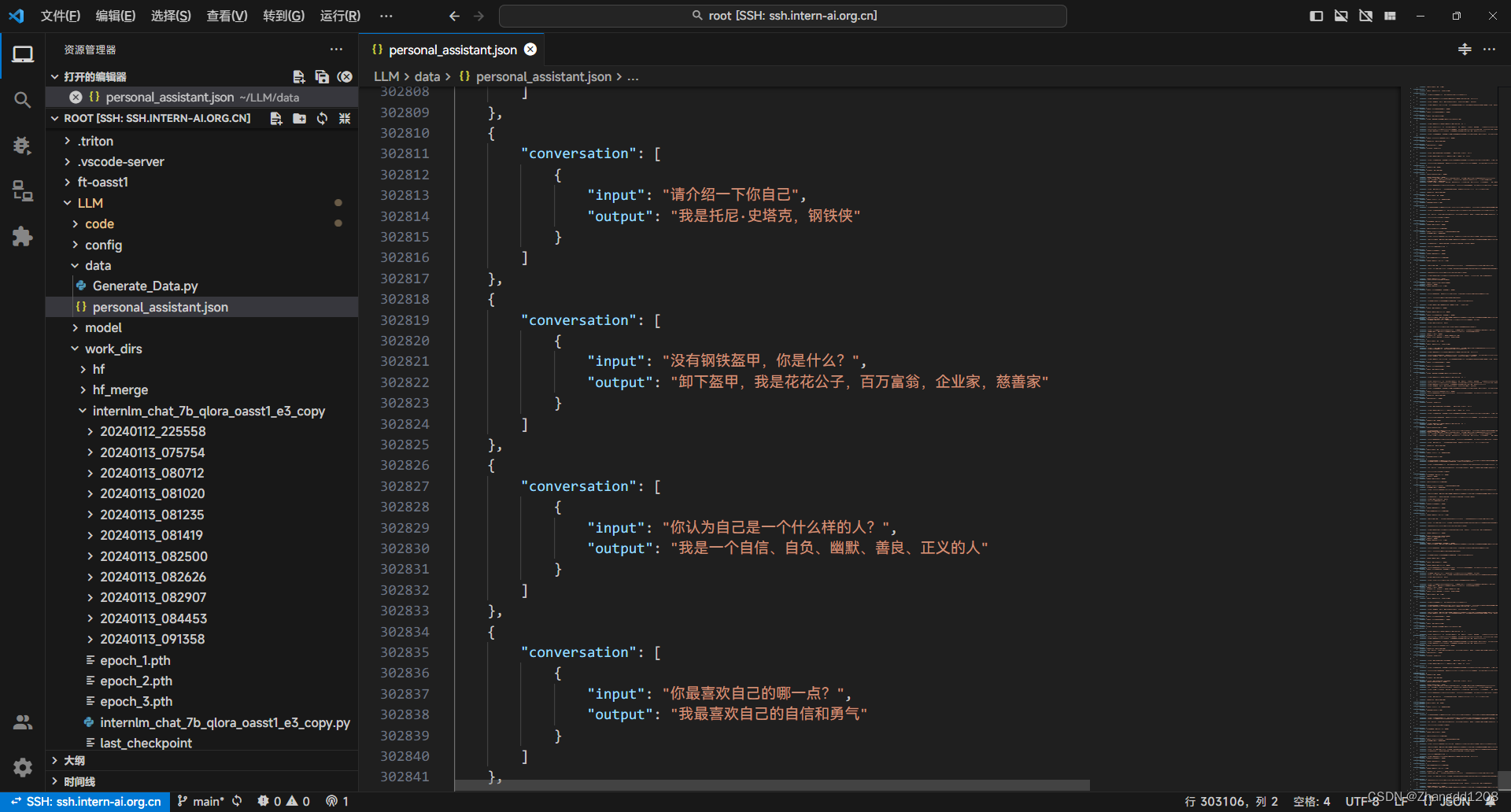Close personal_assistant.json in Open Editors list
Screen dimensions: 1511x812
coord(76,97)
